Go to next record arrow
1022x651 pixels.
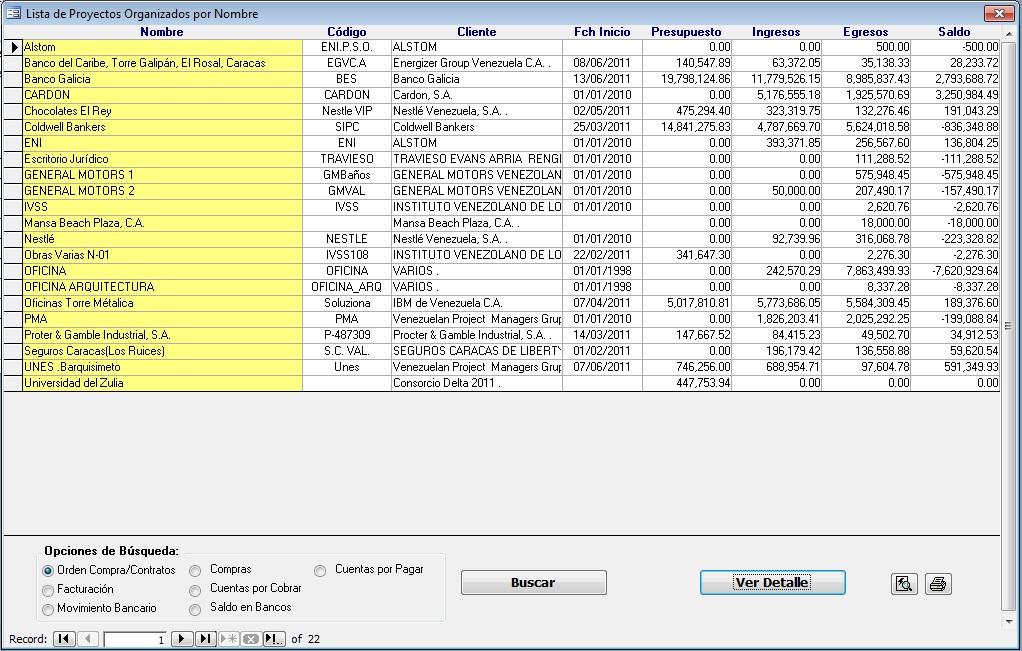[x=182, y=639]
